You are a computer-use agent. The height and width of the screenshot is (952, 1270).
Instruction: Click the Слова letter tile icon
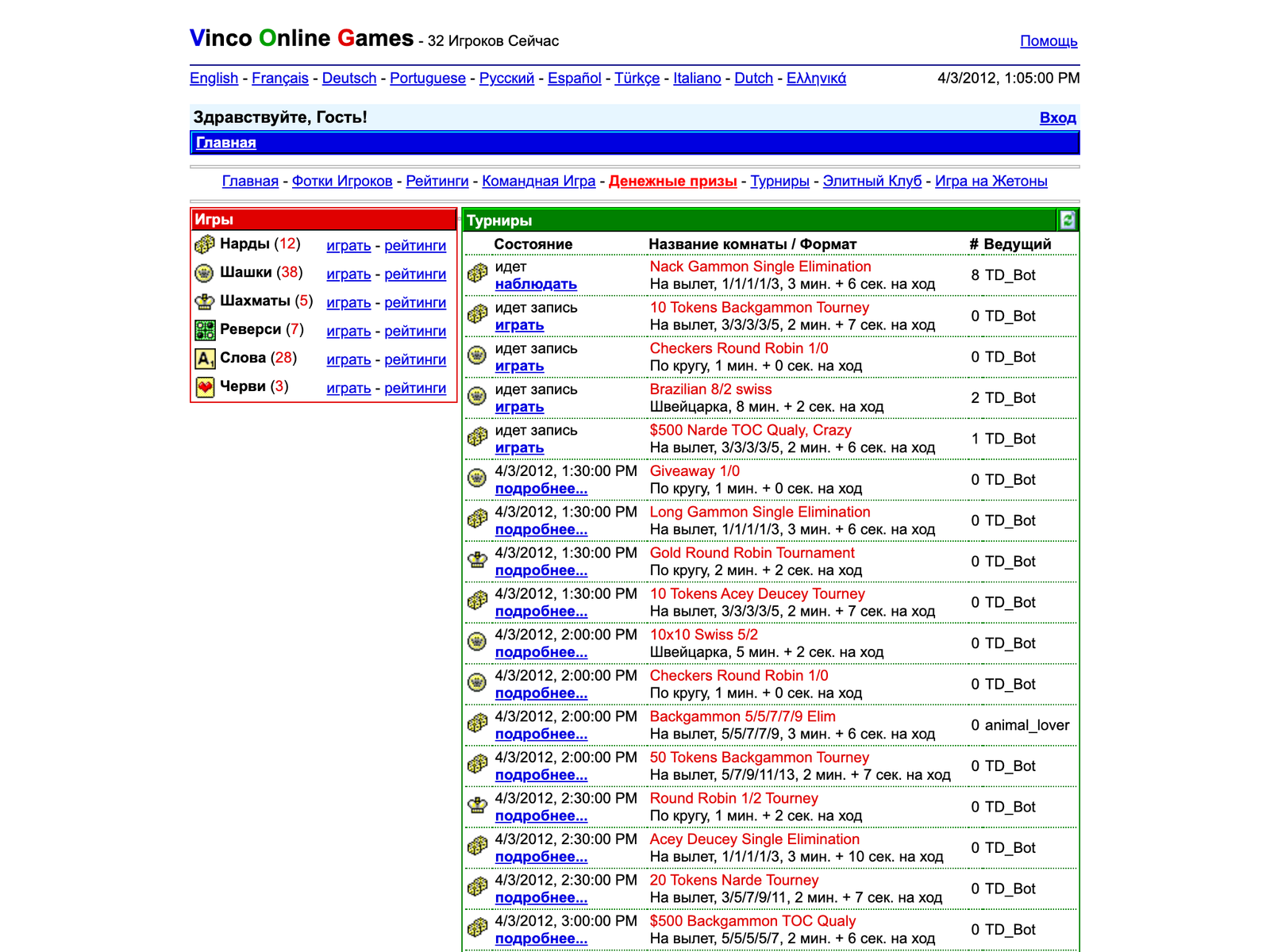tap(205, 359)
